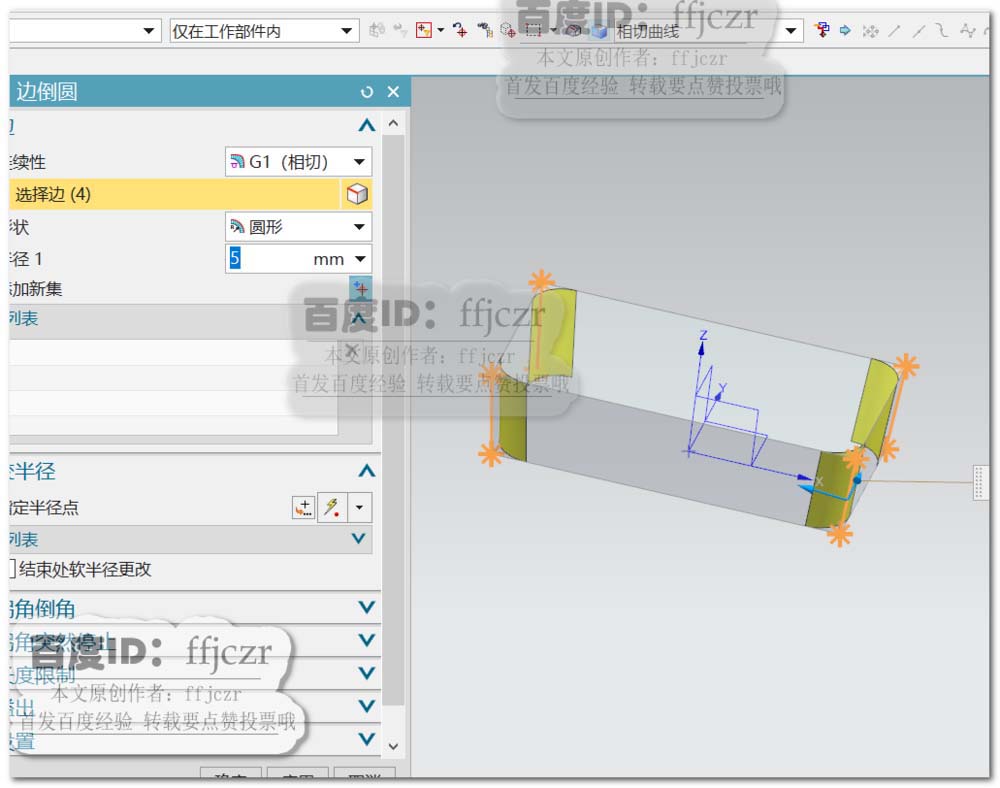The image size is (1000, 788).
Task: Expand the 角倒角 corner setback section
Action: [367, 607]
